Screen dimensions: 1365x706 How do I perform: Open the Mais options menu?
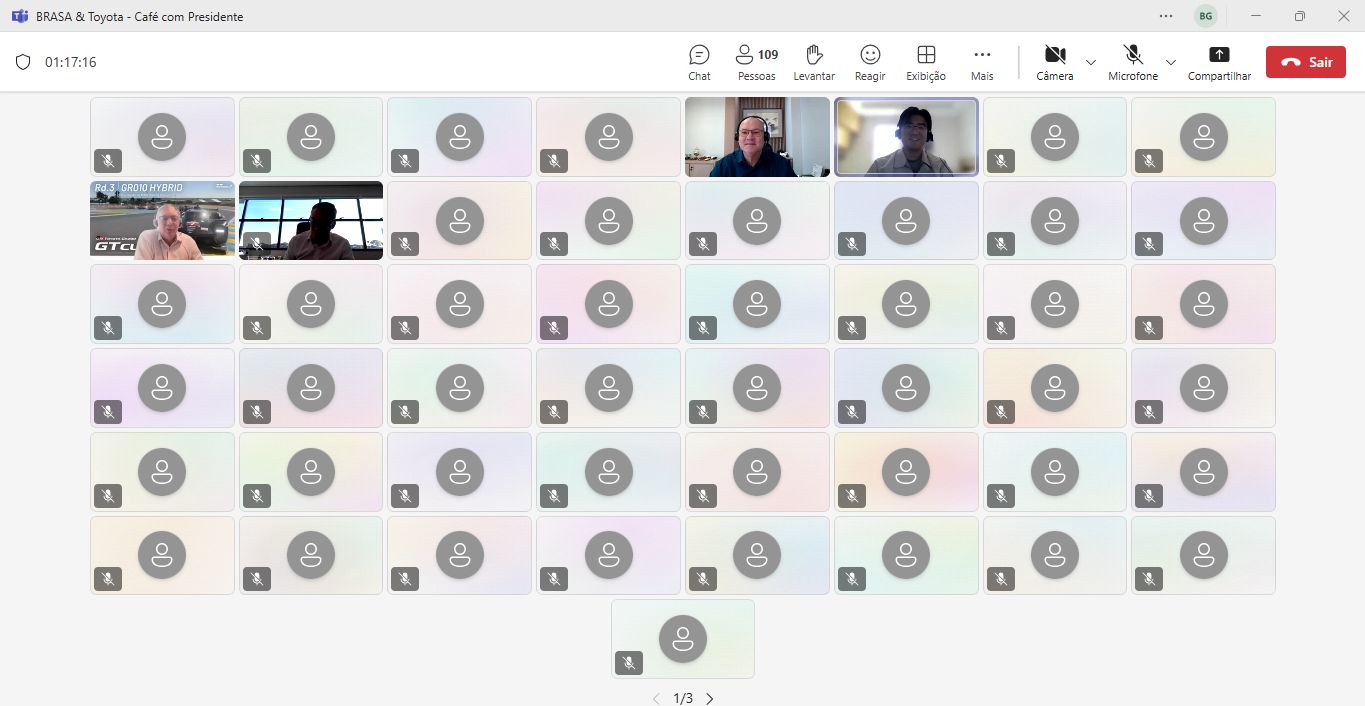[x=982, y=62]
